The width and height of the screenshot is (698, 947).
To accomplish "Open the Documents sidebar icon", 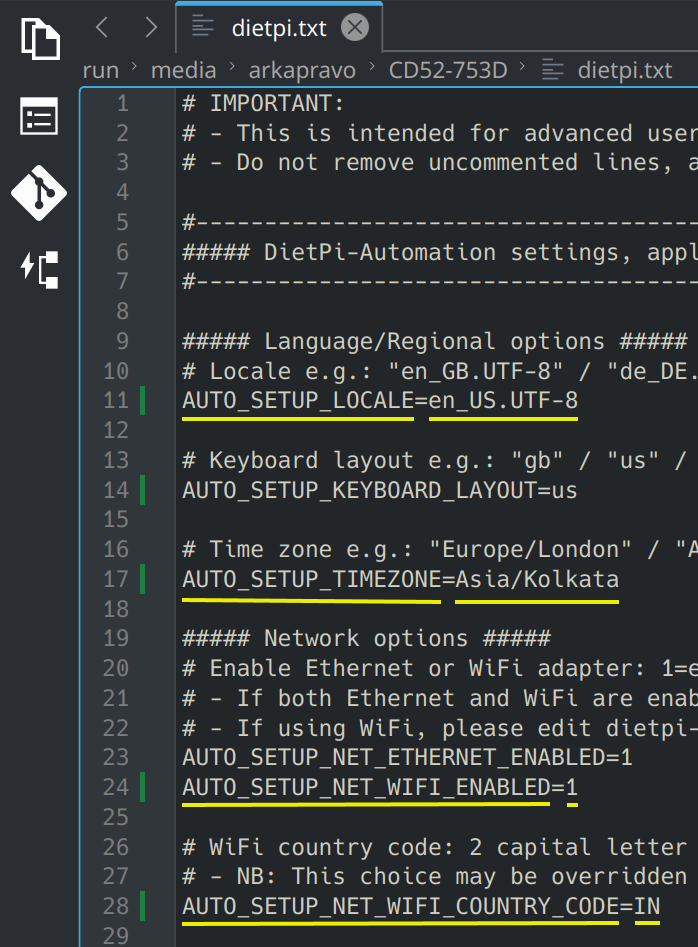I will point(40,39).
